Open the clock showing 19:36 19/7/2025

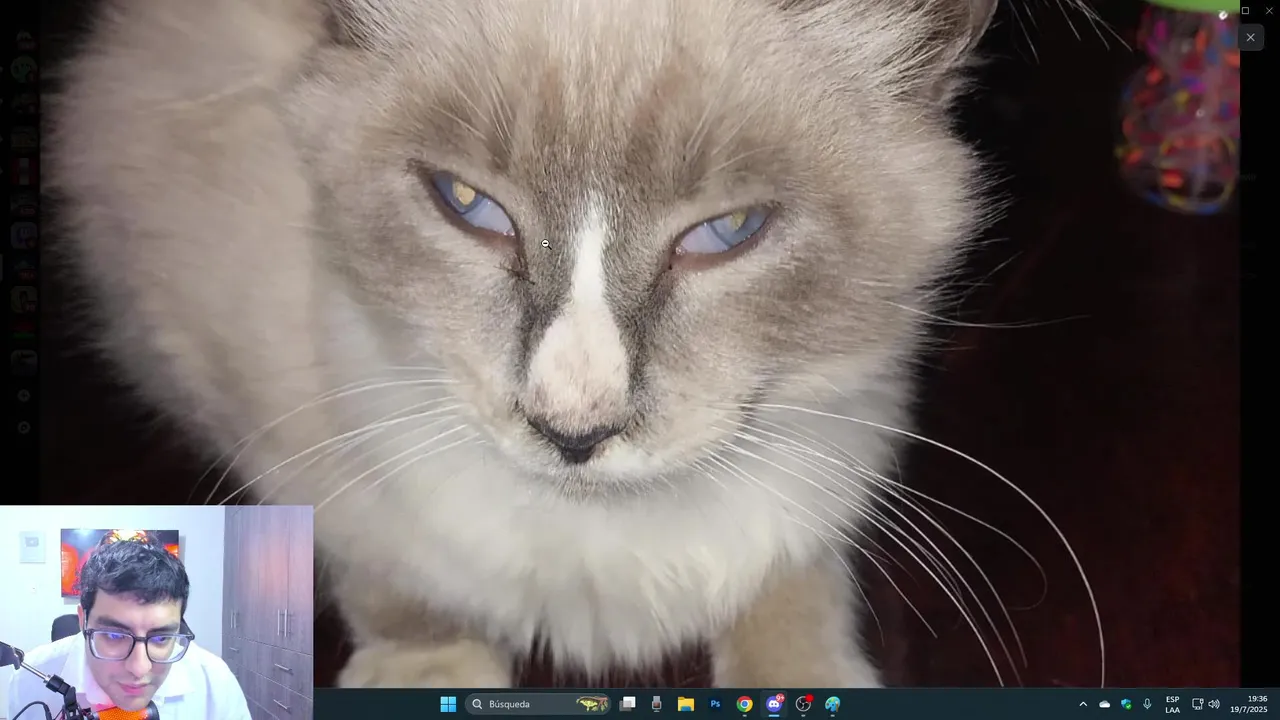pos(1249,704)
